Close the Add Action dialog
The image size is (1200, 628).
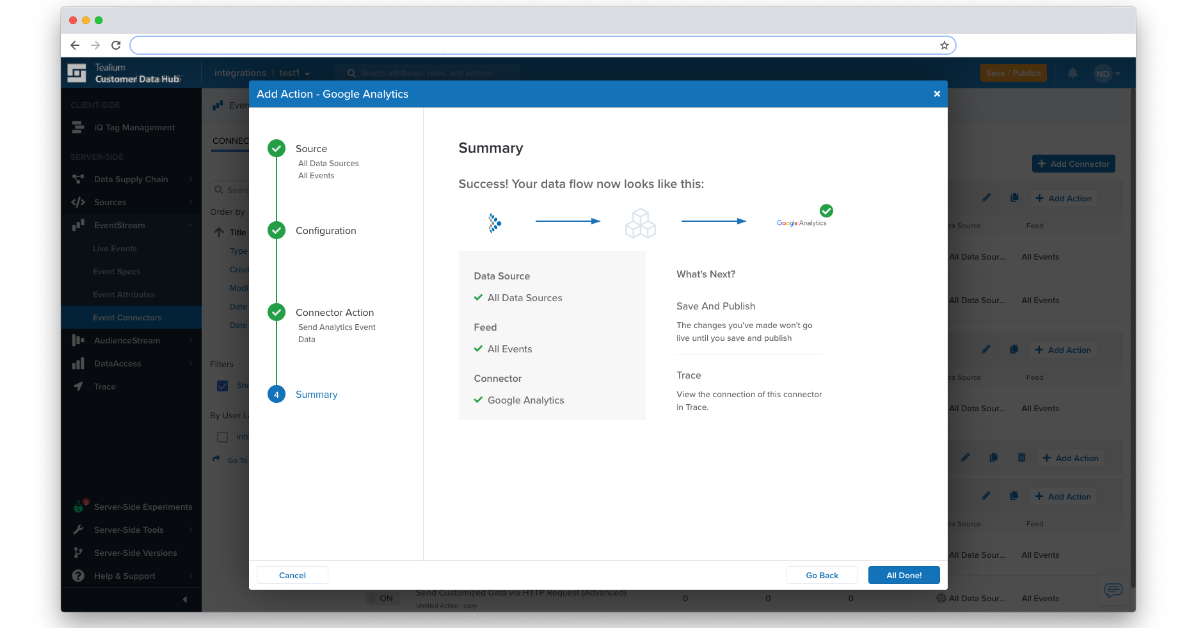click(937, 94)
